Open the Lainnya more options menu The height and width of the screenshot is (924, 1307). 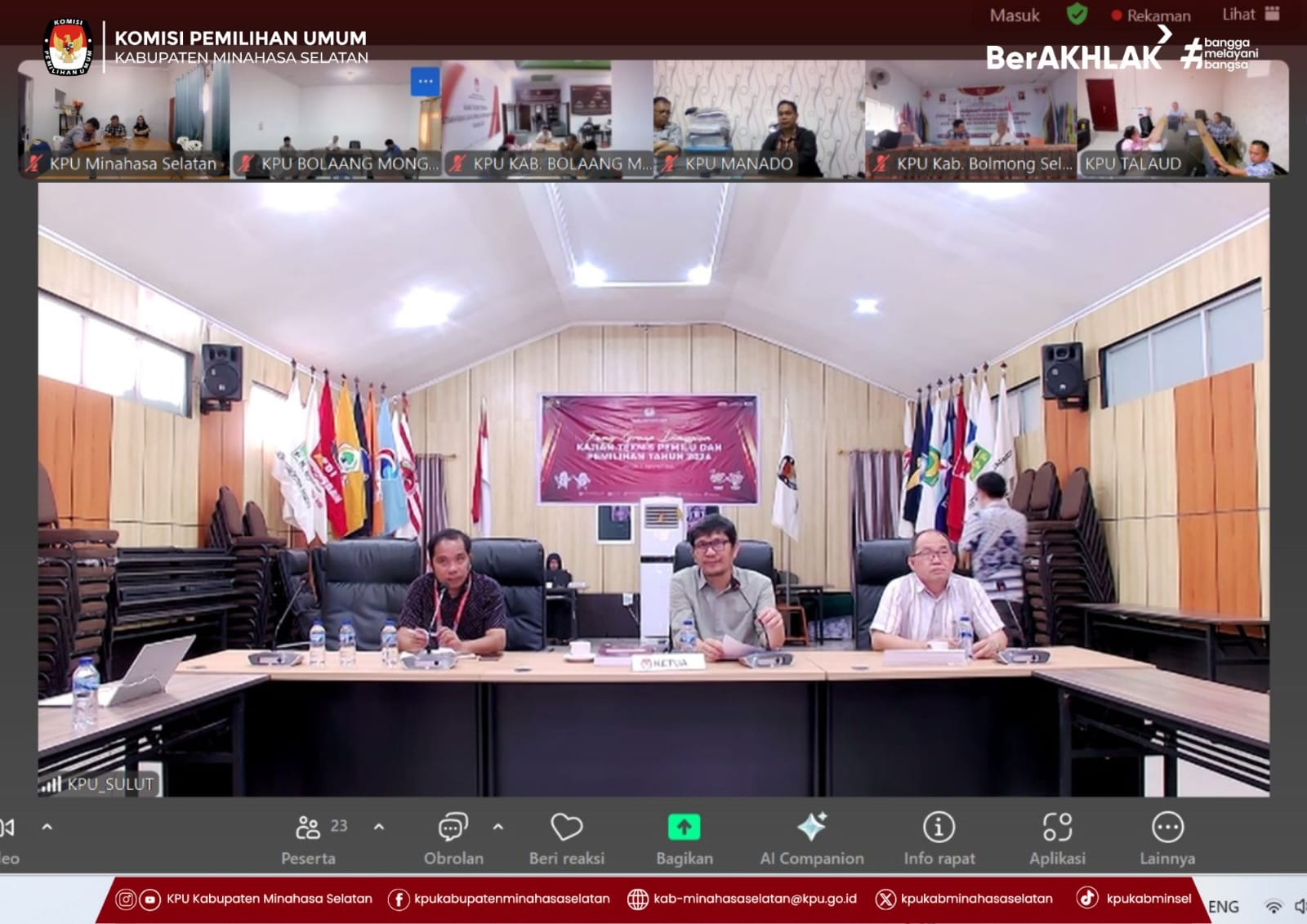1167,828
